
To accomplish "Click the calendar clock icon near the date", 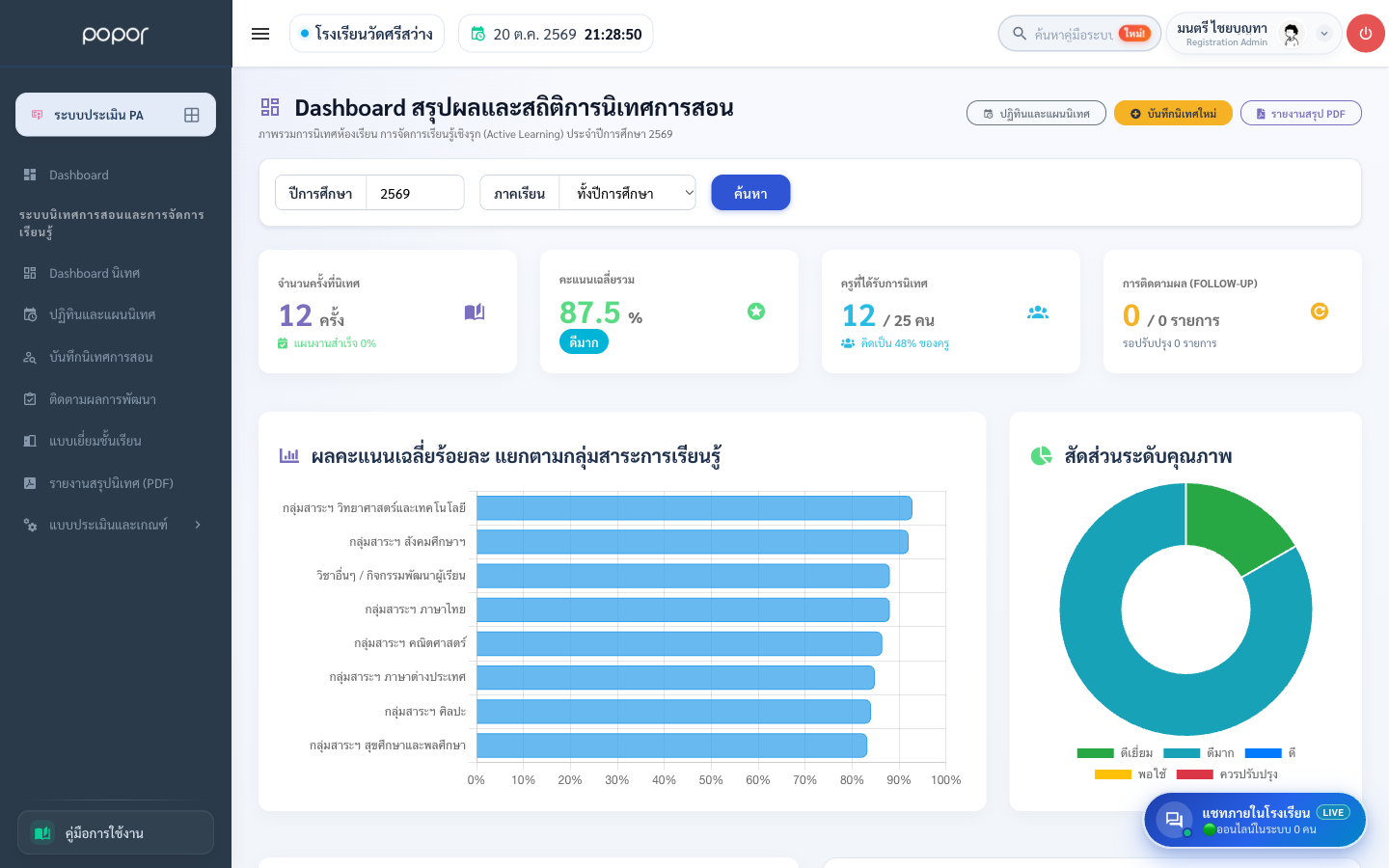I will point(477,34).
